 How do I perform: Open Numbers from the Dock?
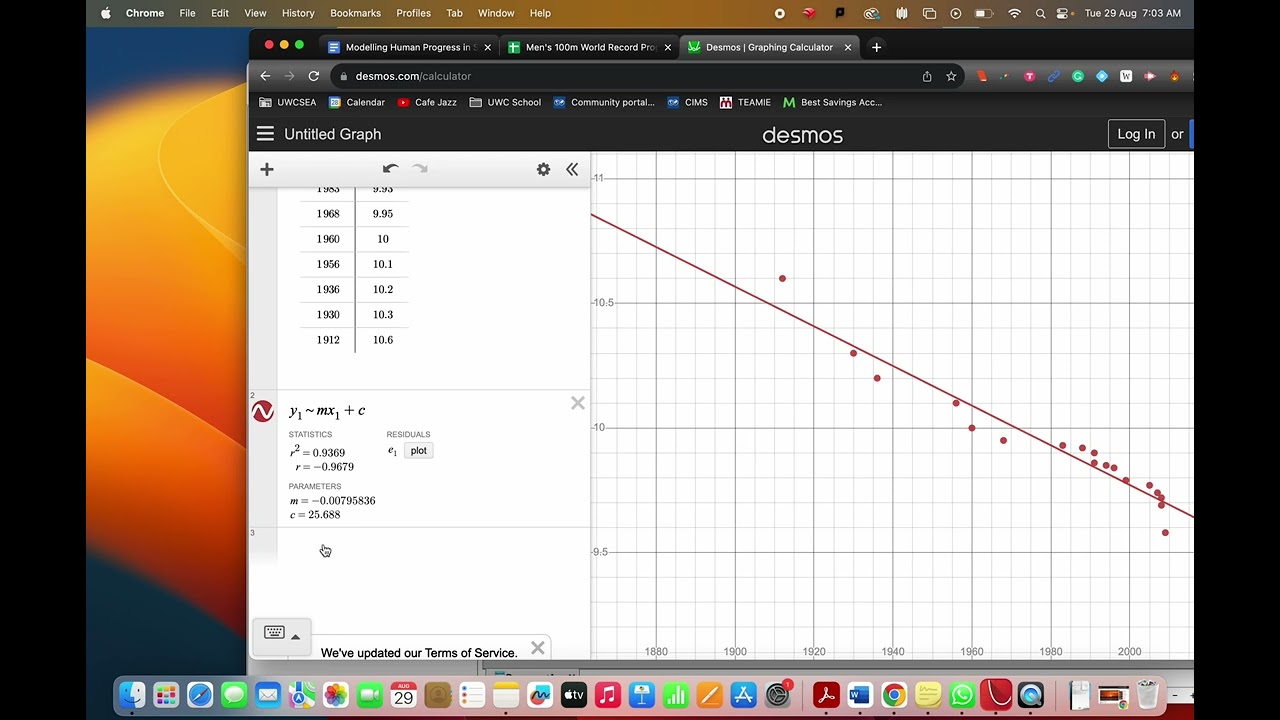tap(676, 694)
